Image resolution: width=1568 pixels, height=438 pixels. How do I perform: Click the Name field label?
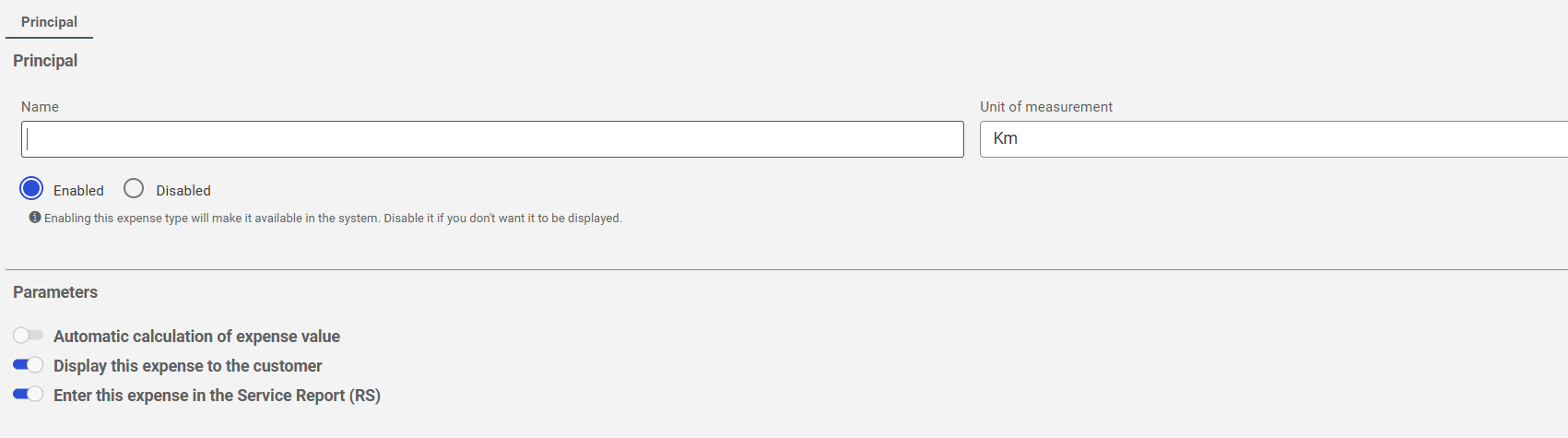click(40, 107)
